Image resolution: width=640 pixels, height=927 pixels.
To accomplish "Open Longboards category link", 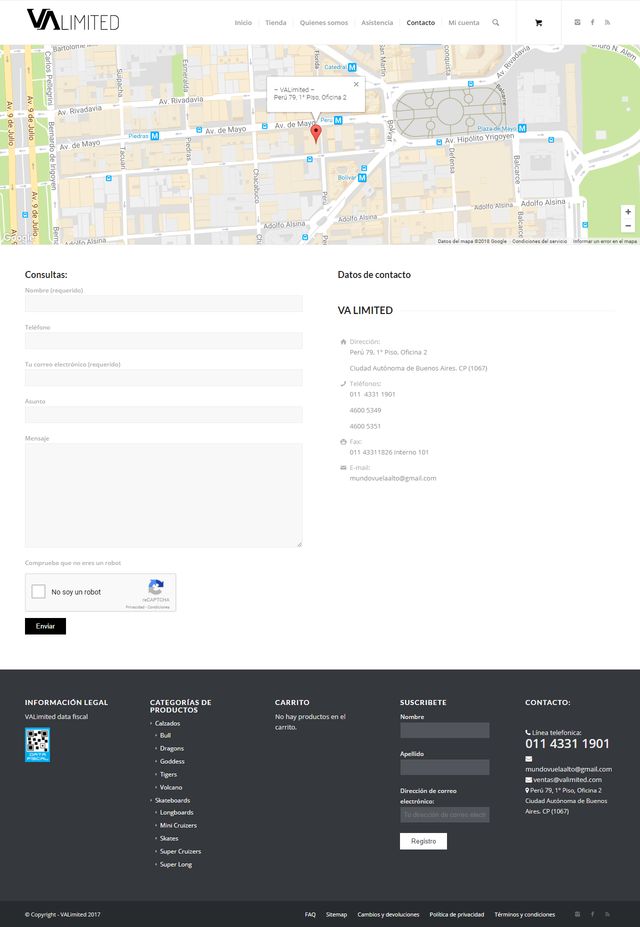I will coord(177,812).
